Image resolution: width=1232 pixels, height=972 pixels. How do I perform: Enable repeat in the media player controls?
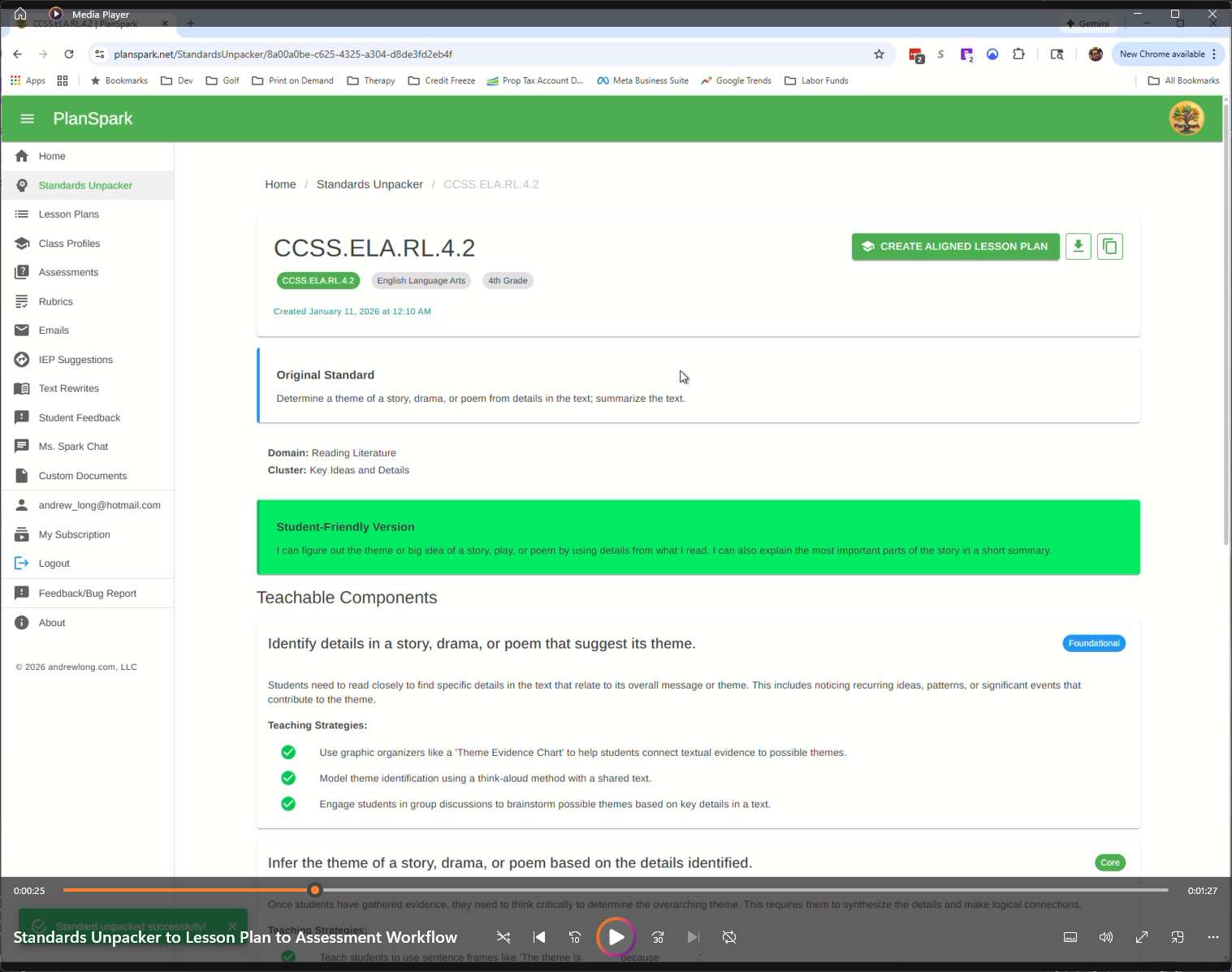[728, 937]
